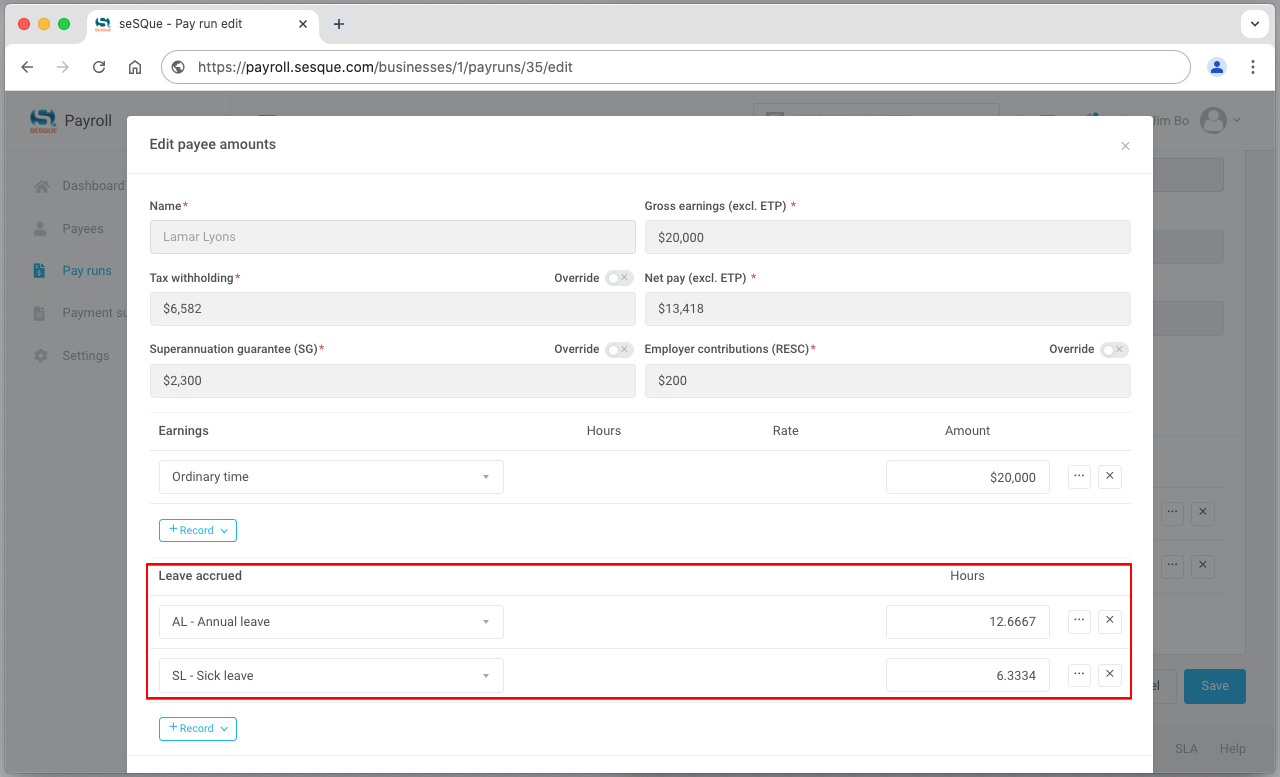The width and height of the screenshot is (1280, 777).
Task: Expand the SL - Sick leave dropdown
Action: [331, 676]
